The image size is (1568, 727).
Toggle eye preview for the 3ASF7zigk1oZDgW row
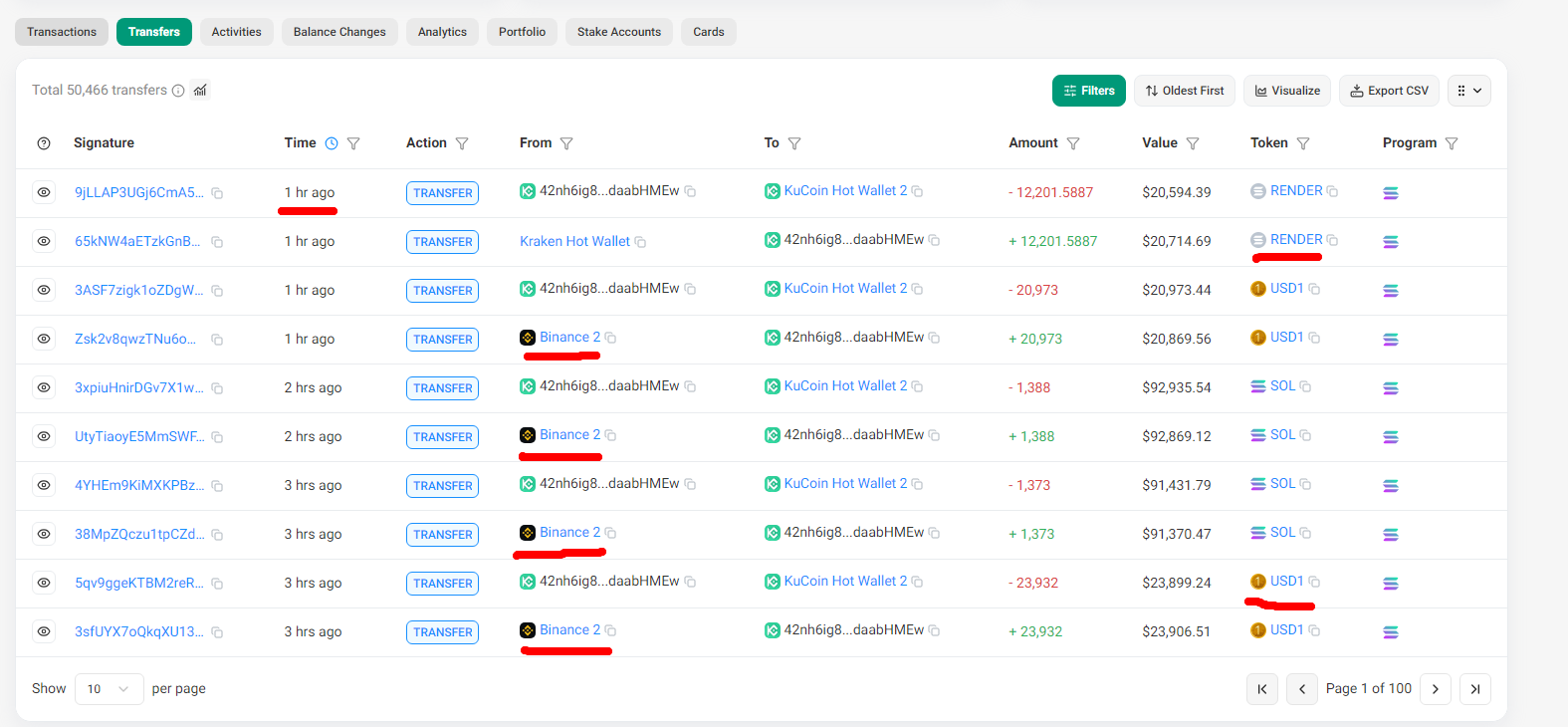44,290
